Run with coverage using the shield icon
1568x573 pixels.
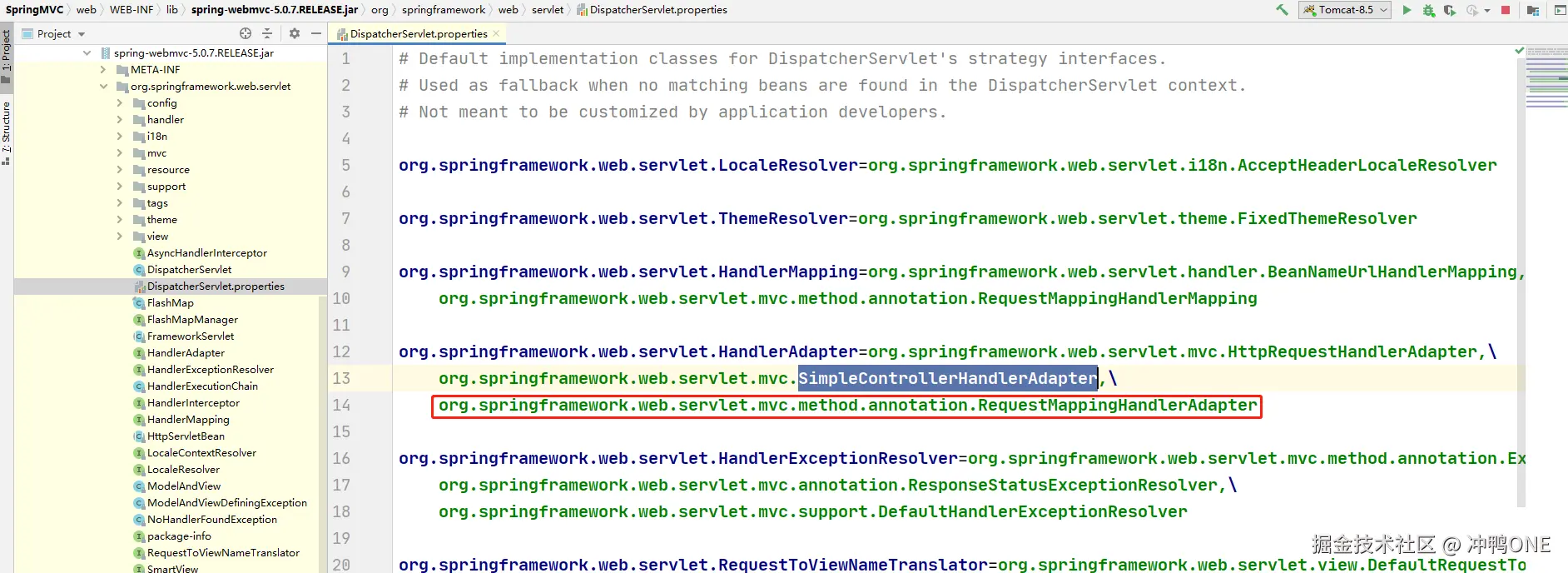tap(1450, 10)
